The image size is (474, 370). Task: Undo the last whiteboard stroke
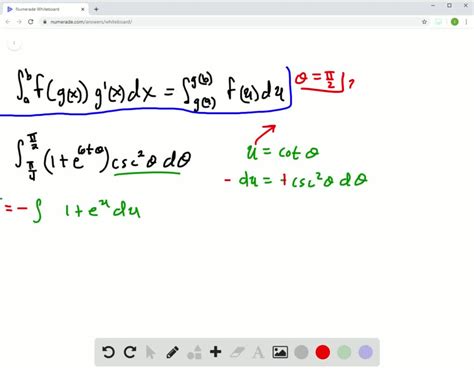tap(108, 352)
